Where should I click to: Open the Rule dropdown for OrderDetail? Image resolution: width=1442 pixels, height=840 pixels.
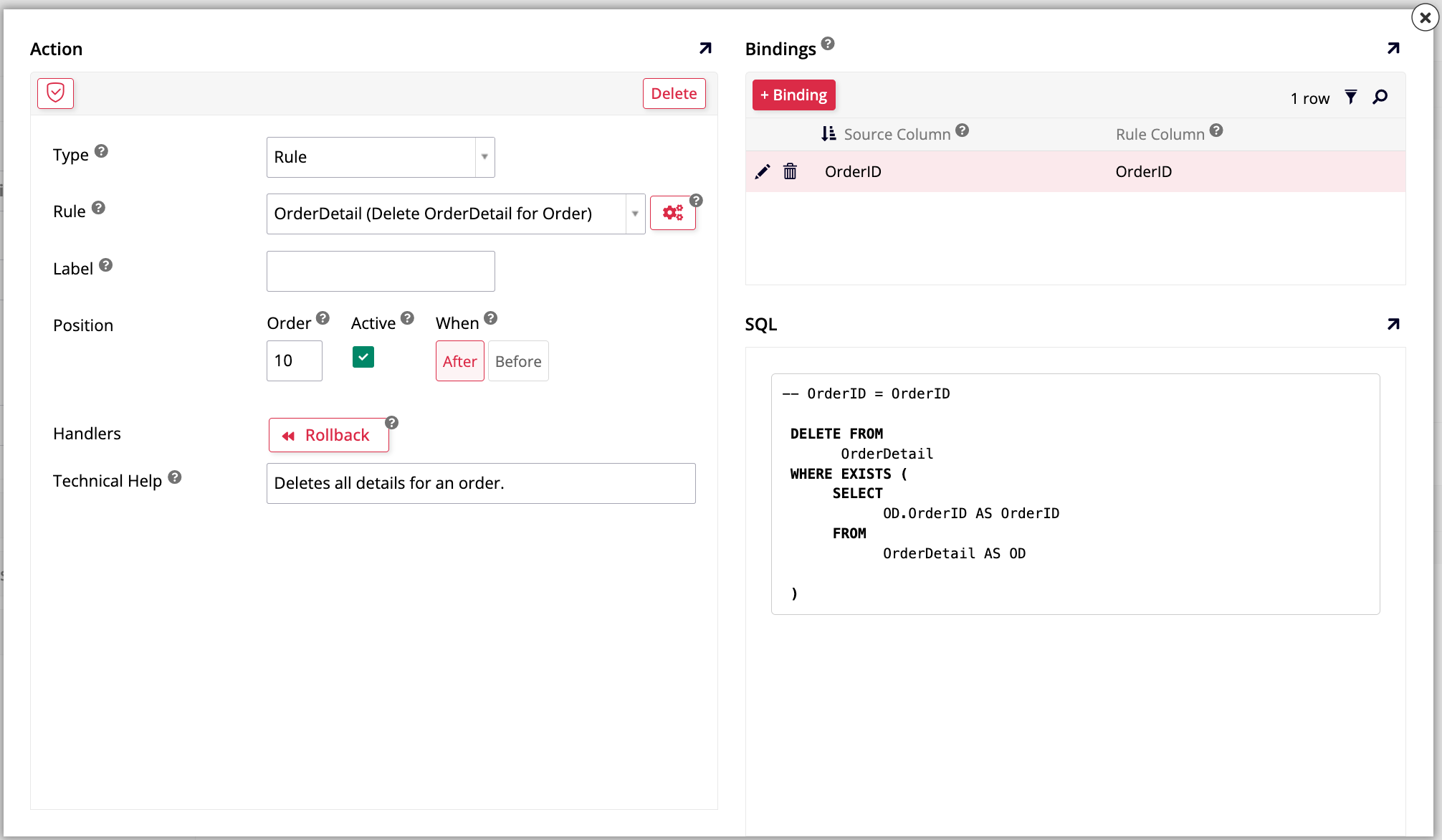(x=634, y=213)
